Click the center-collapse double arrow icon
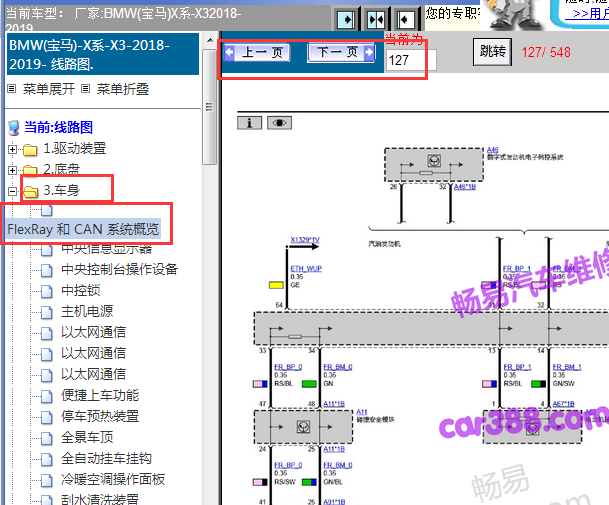The width and height of the screenshot is (609, 505). click(376, 19)
